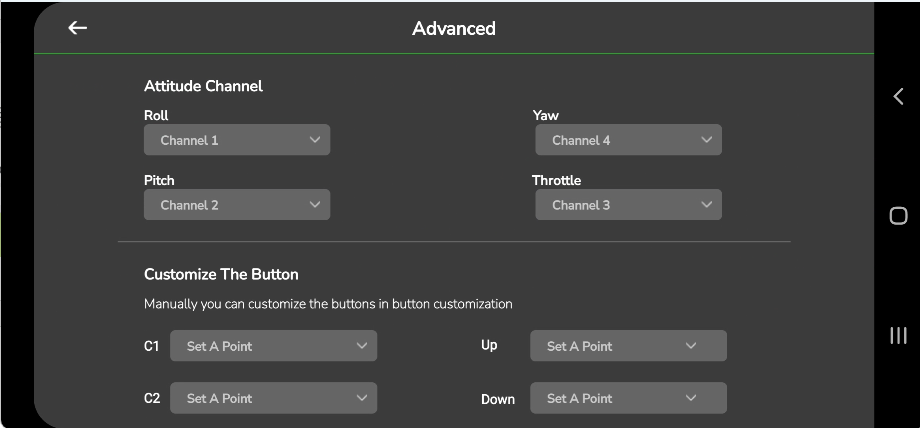Viewport: 920px width, 428px height.
Task: Expand the Yaw 'Channel 4' selector
Action: [627, 140]
